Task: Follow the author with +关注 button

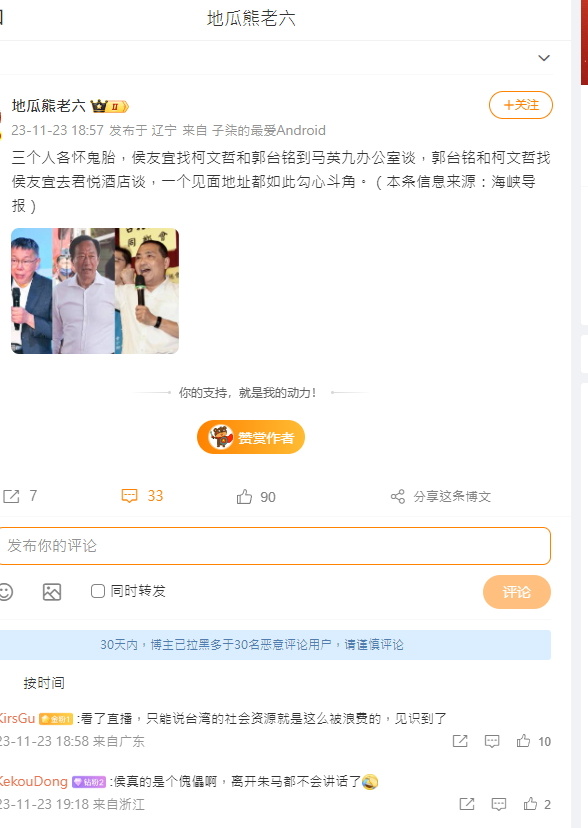Action: (x=520, y=105)
